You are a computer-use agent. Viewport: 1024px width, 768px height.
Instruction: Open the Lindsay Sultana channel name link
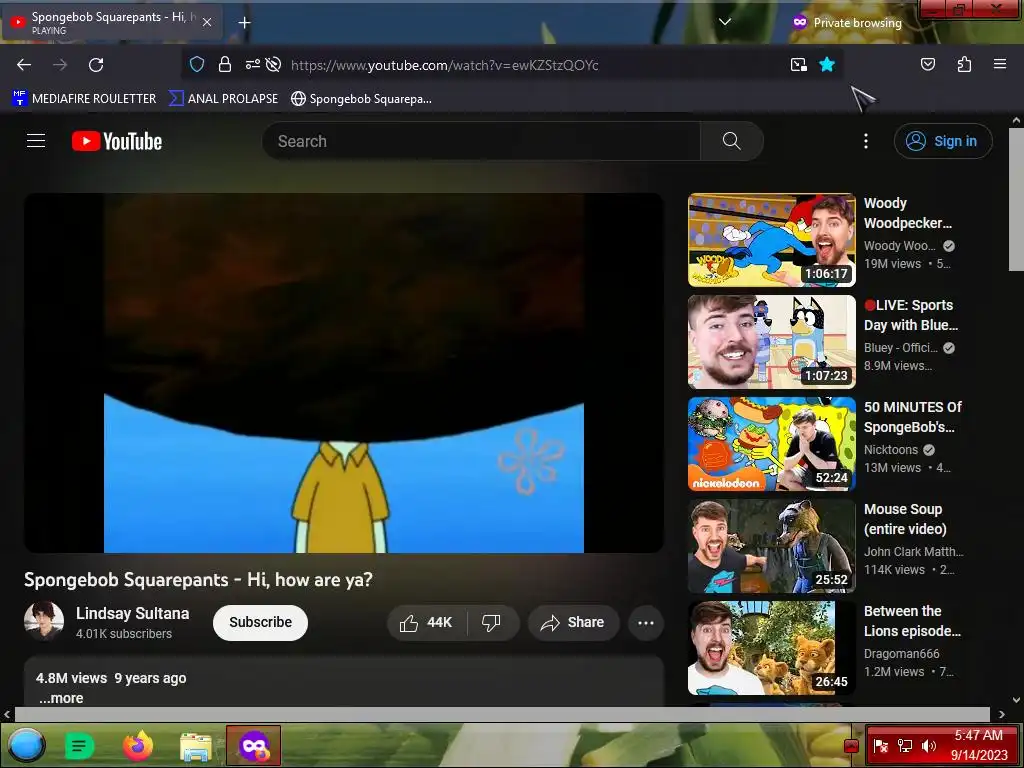pos(133,613)
